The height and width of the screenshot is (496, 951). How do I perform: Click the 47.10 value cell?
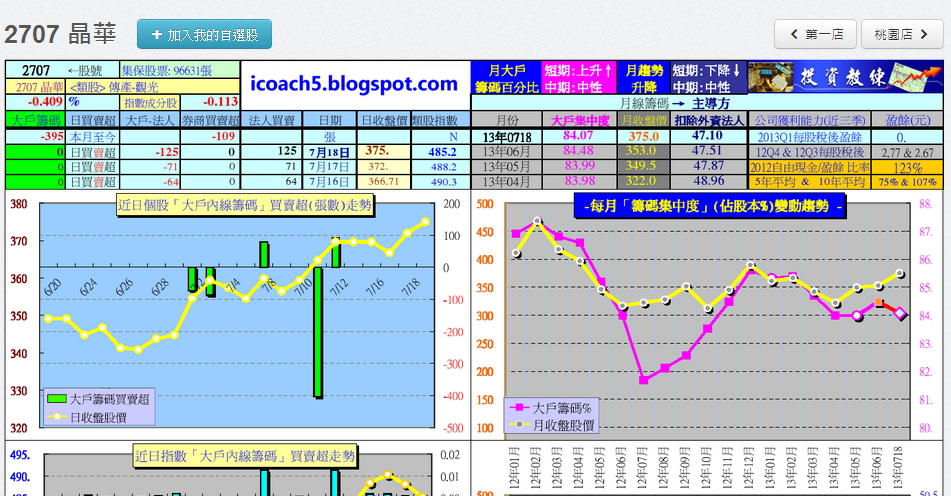[708, 136]
